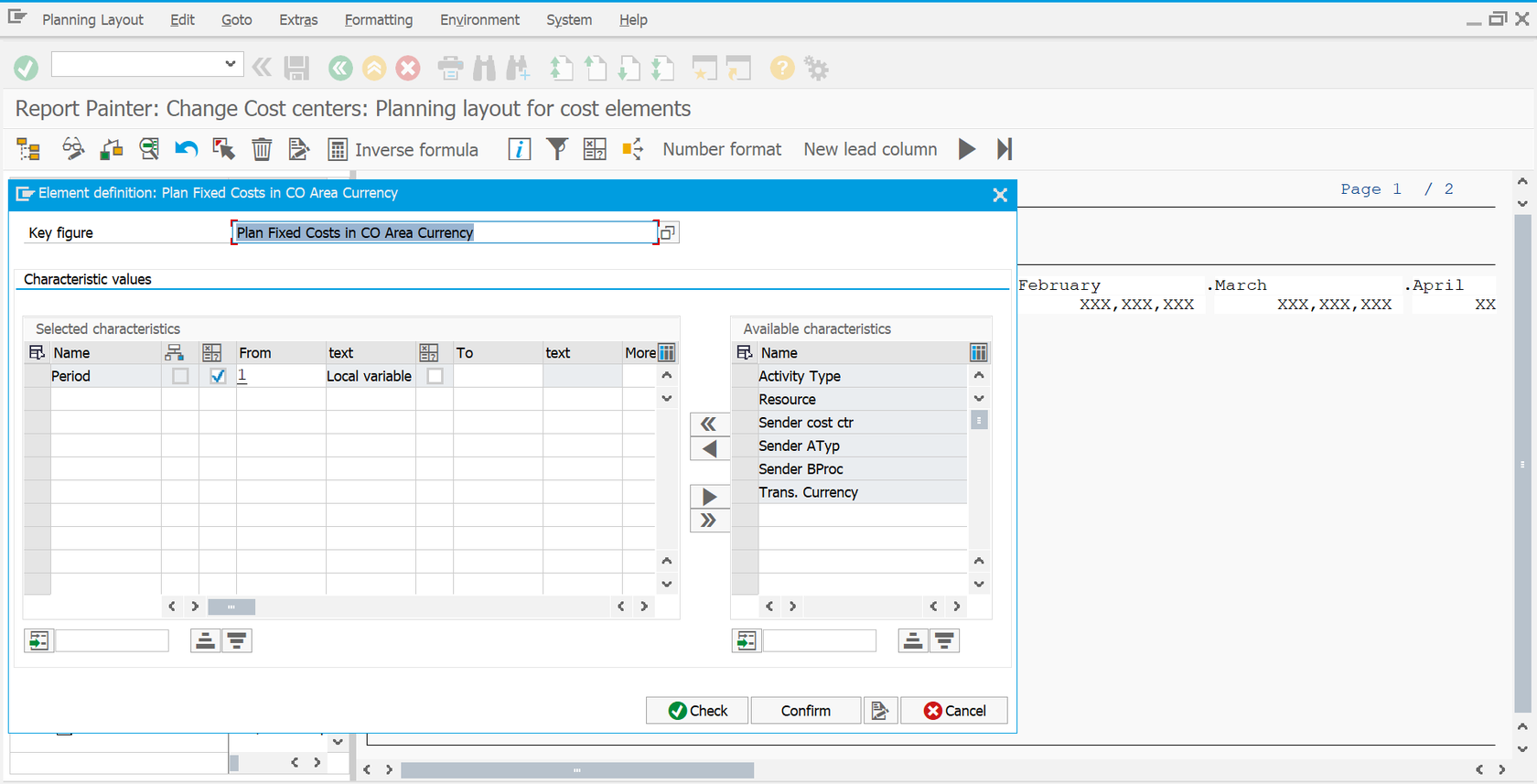The image size is (1537, 784).
Task: Click Available characteristics vertical scrollbar thumb
Action: (979, 421)
